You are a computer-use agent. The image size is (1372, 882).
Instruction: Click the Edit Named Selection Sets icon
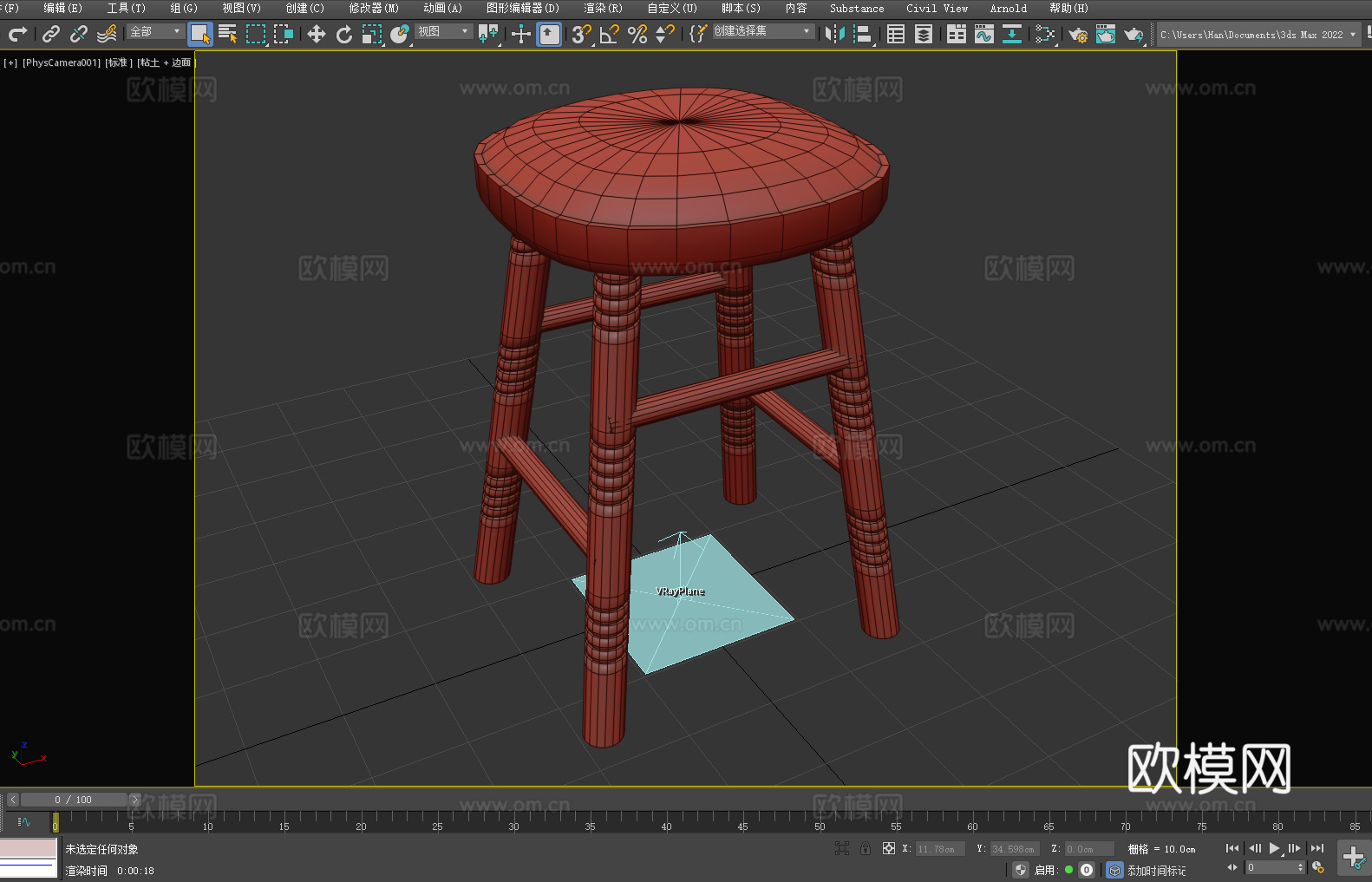pos(698,34)
